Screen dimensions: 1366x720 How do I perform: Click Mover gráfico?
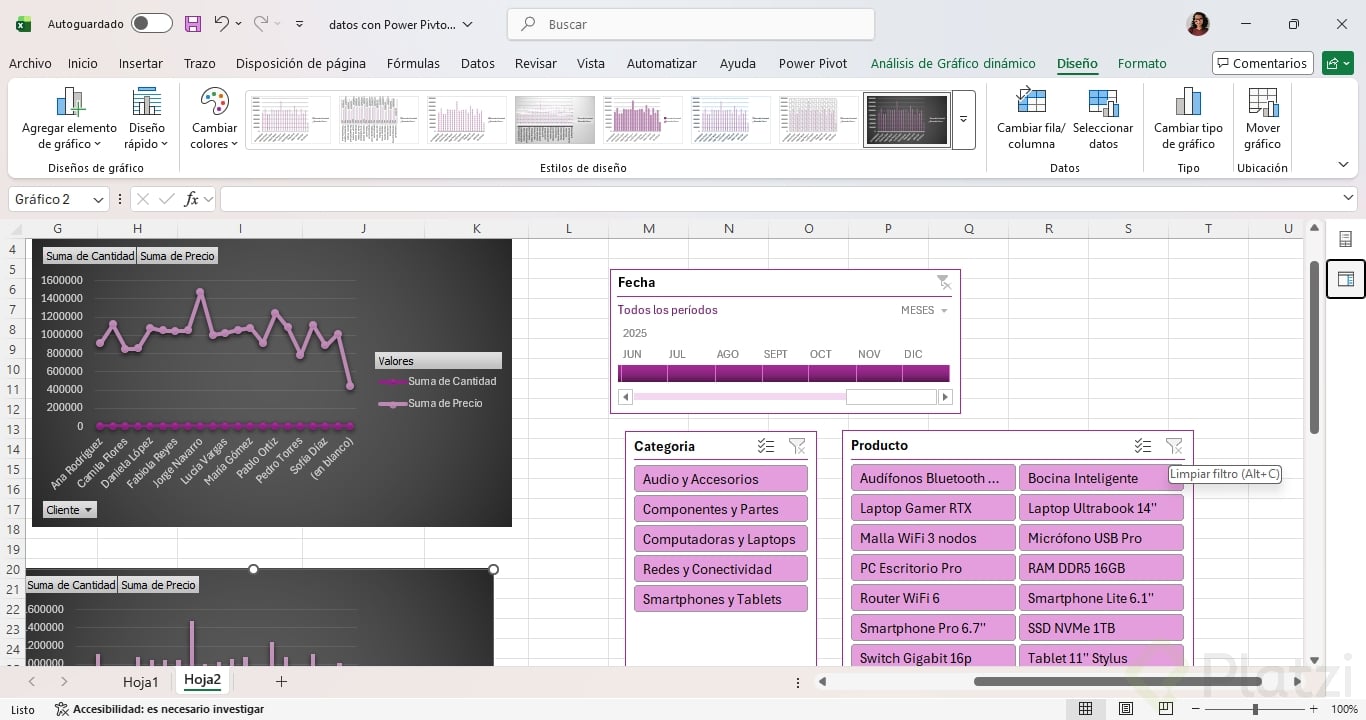click(1263, 119)
